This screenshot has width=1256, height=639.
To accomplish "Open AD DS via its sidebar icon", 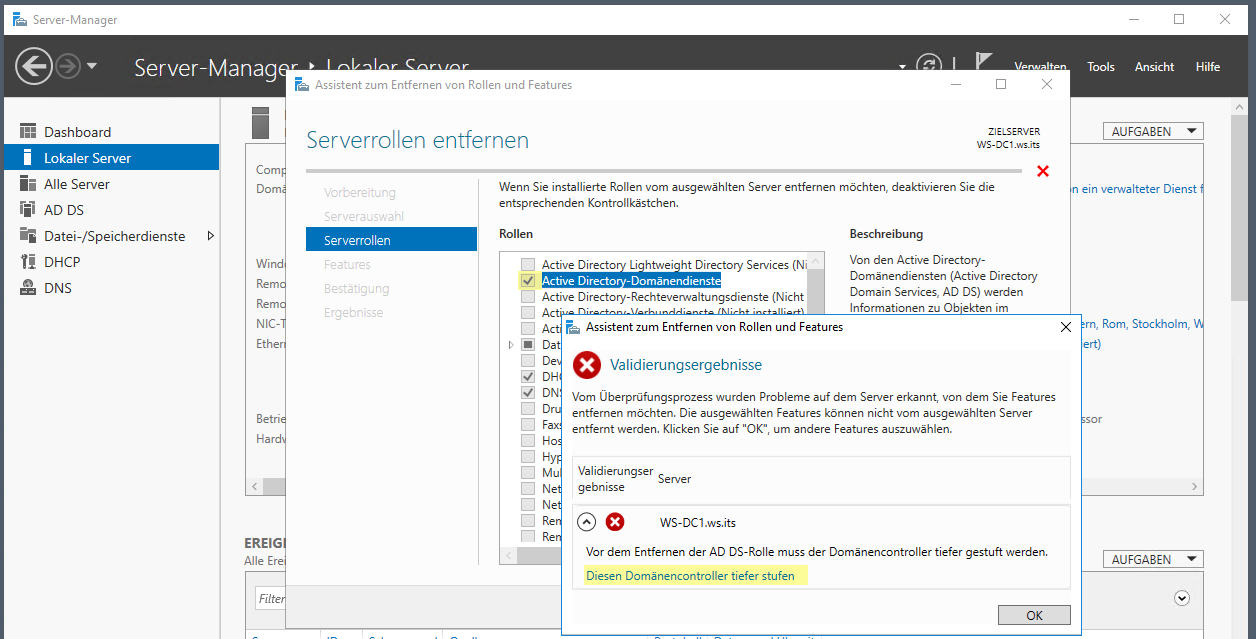I will pyautogui.click(x=27, y=210).
